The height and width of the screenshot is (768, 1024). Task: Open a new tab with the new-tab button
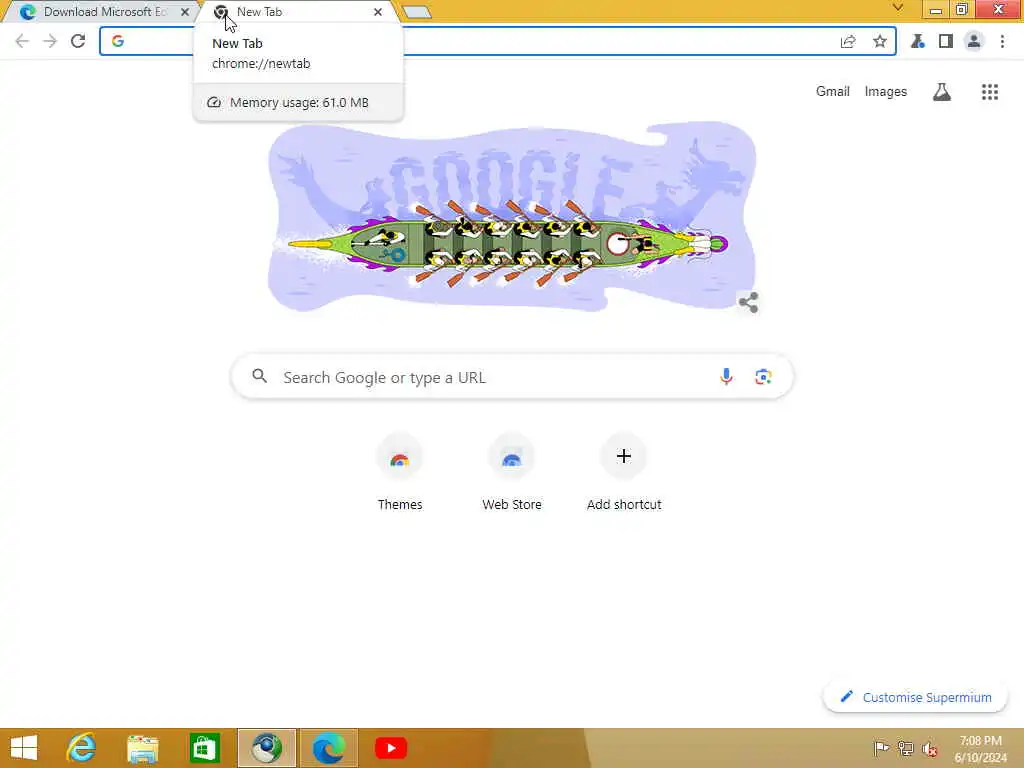click(417, 12)
